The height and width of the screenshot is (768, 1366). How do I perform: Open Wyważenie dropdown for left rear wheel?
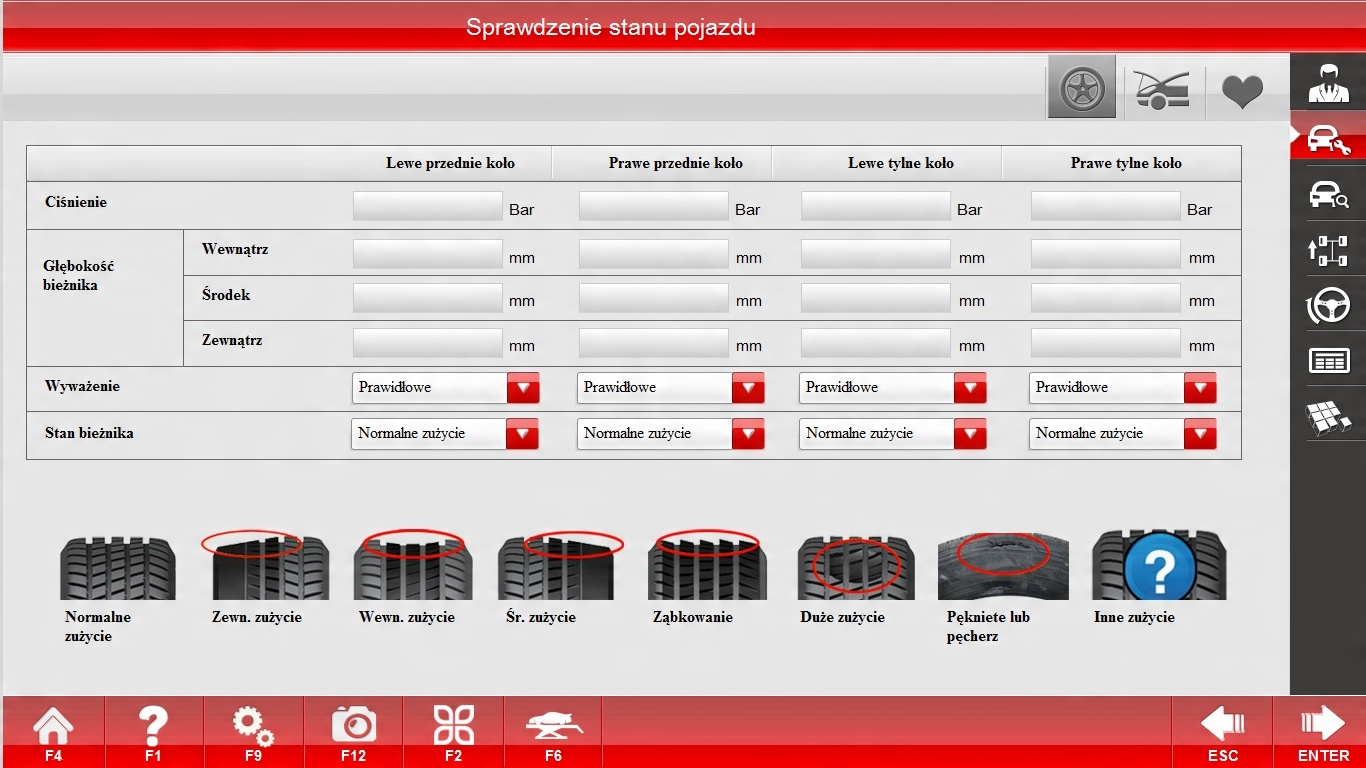(x=970, y=388)
